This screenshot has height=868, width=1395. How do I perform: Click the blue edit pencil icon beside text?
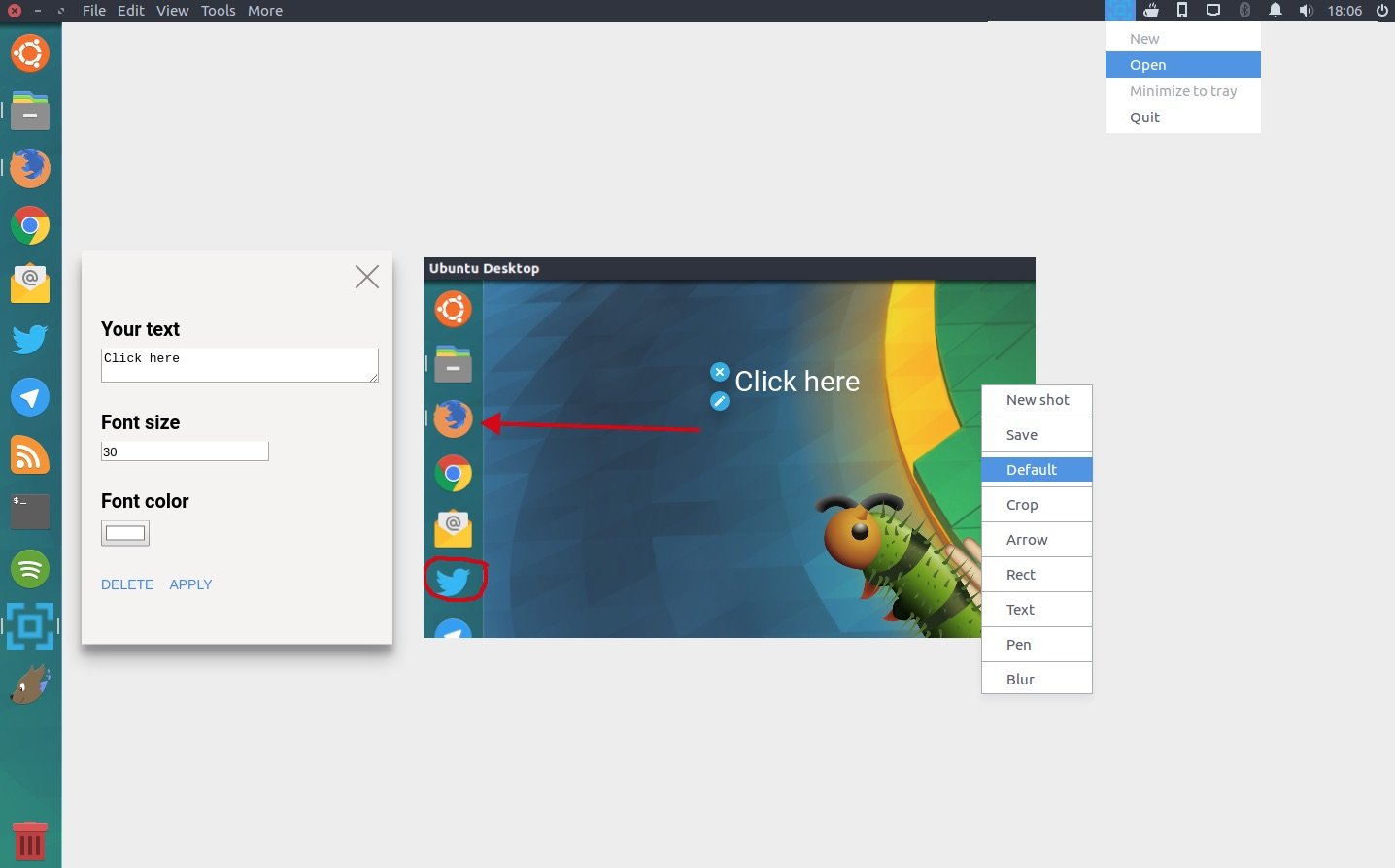[x=719, y=401]
